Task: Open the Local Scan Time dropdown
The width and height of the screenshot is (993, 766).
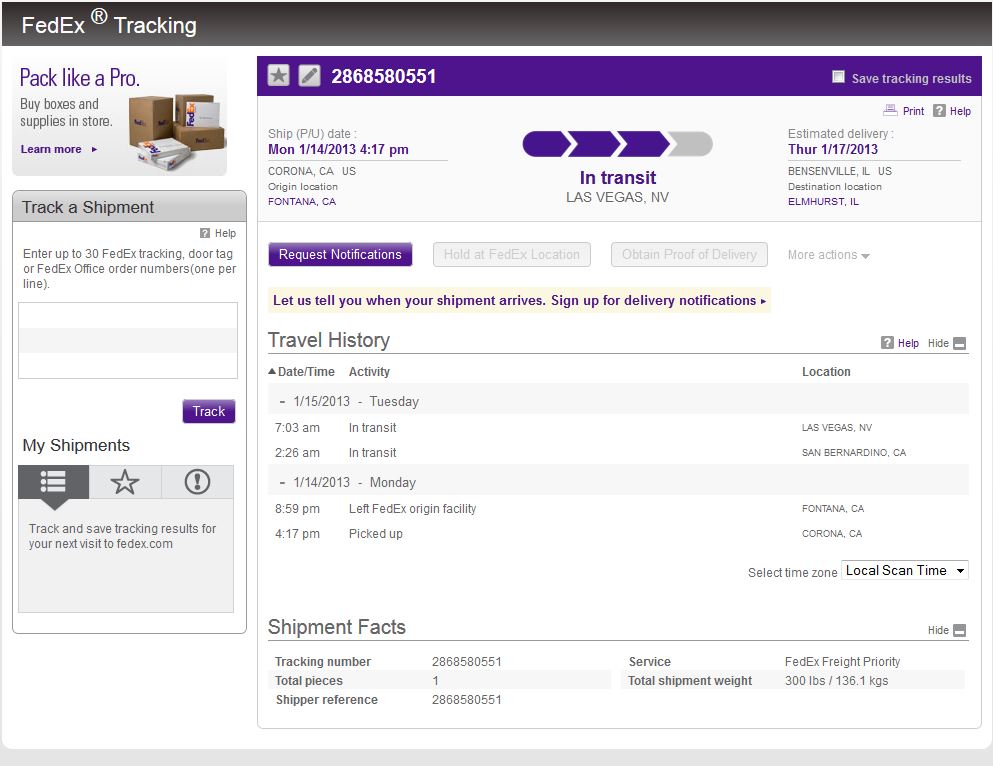Action: pyautogui.click(x=904, y=570)
